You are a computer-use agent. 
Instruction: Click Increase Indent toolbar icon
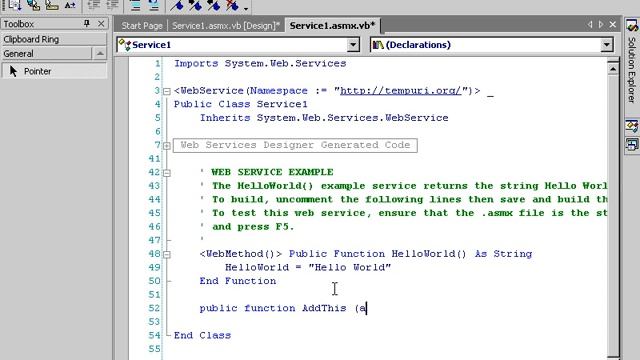112,5
